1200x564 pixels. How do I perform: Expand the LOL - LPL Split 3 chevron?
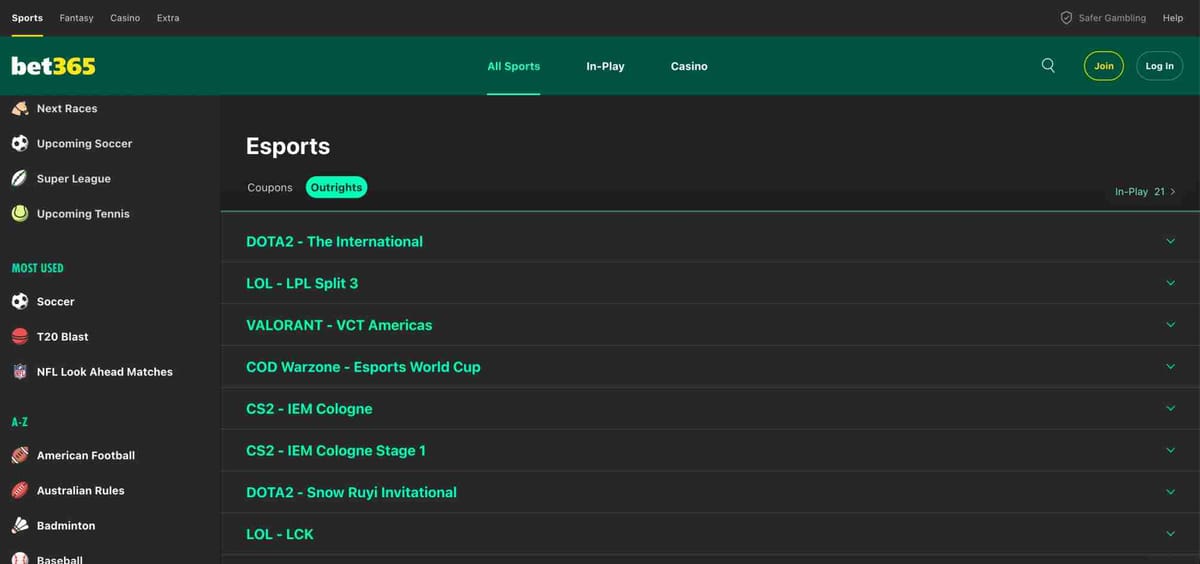coord(1171,283)
